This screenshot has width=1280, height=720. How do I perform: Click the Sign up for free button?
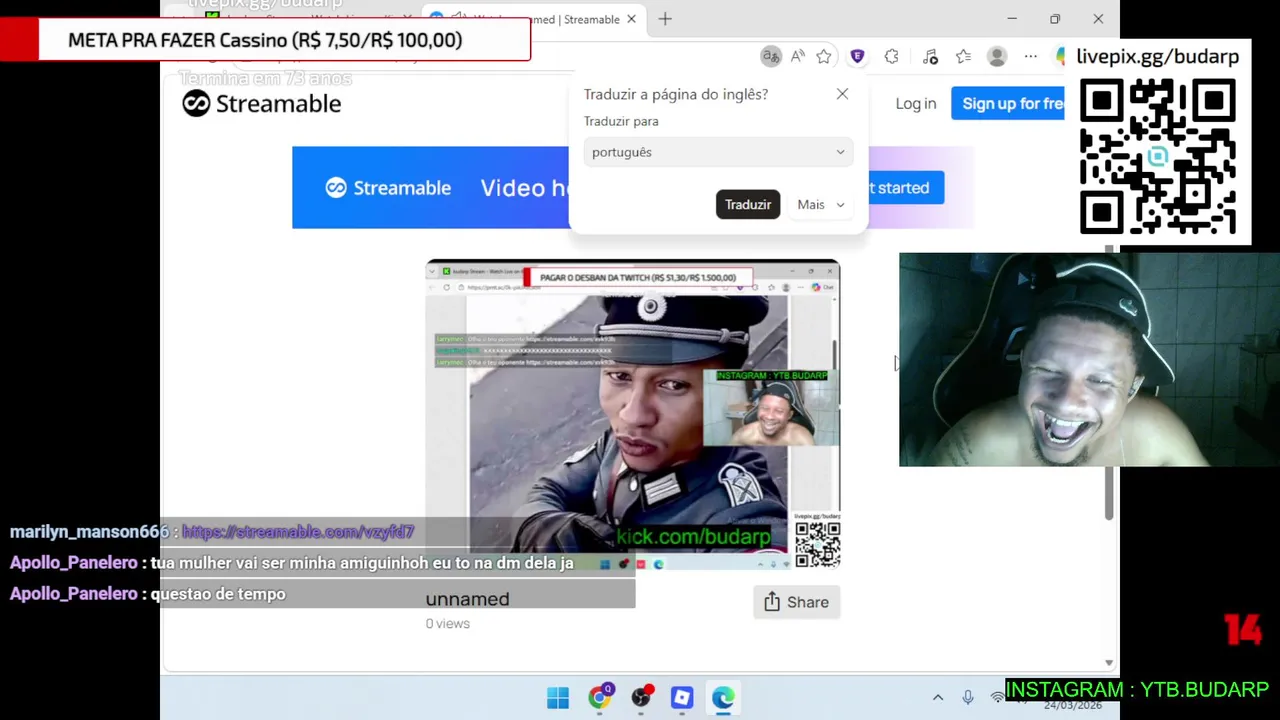pyautogui.click(x=1010, y=103)
